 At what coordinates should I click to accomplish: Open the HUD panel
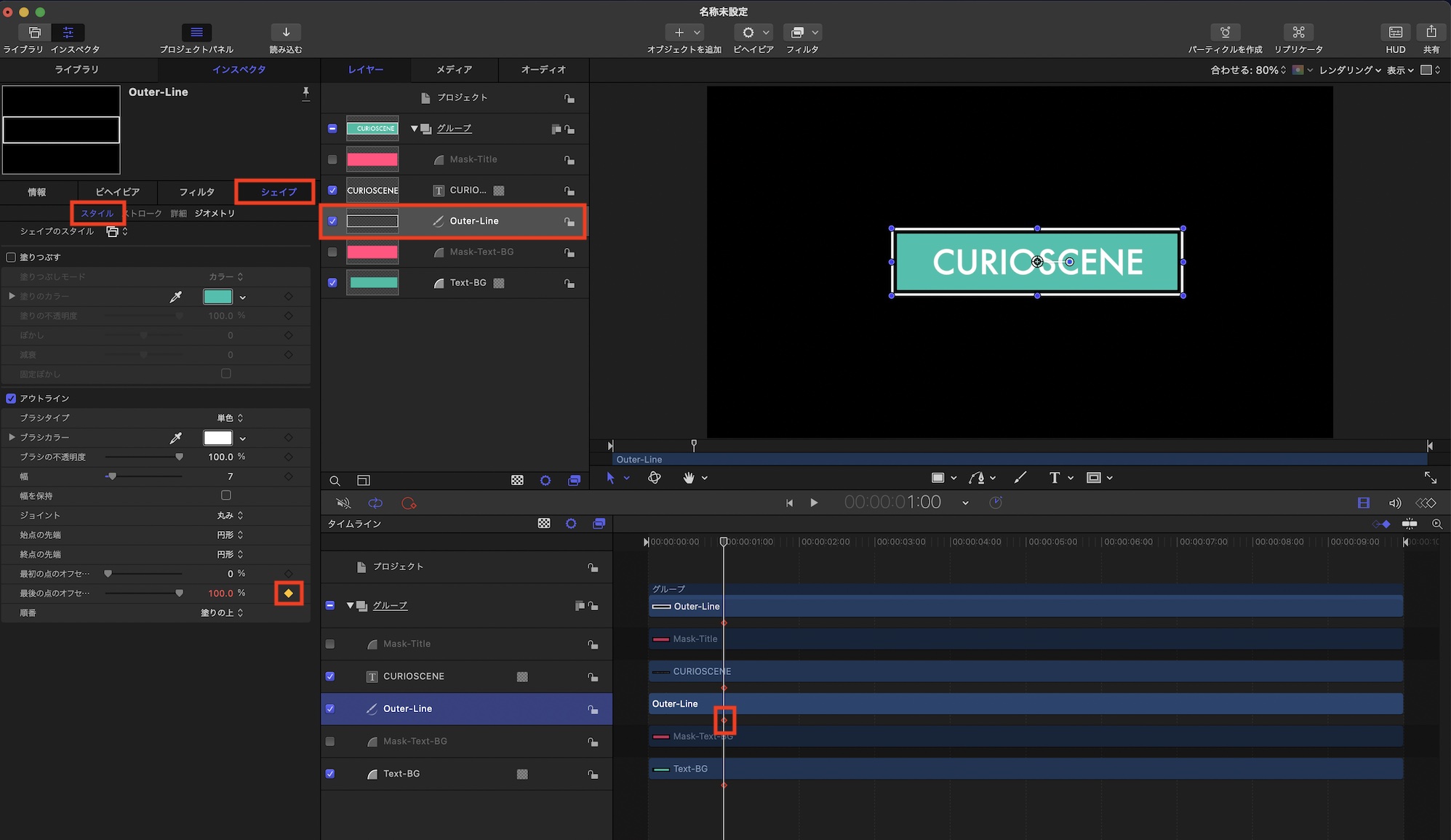click(x=1395, y=33)
